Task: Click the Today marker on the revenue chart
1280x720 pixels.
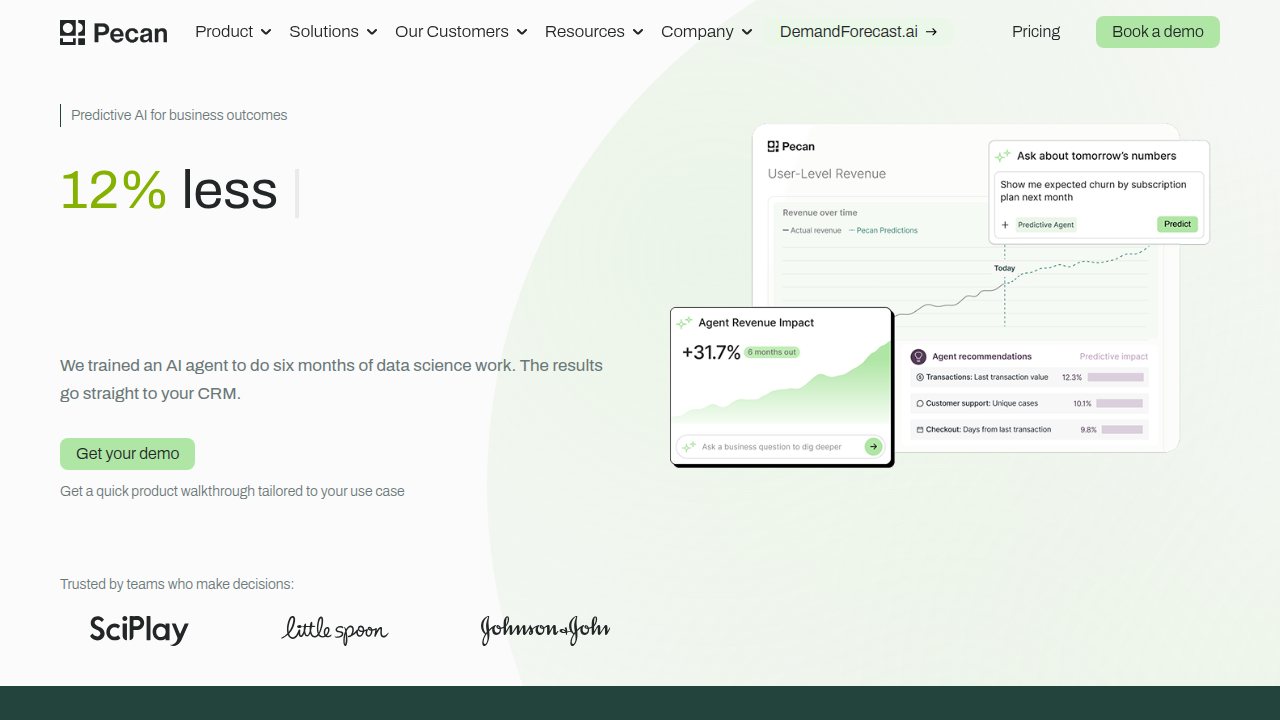Action: 1004,268
